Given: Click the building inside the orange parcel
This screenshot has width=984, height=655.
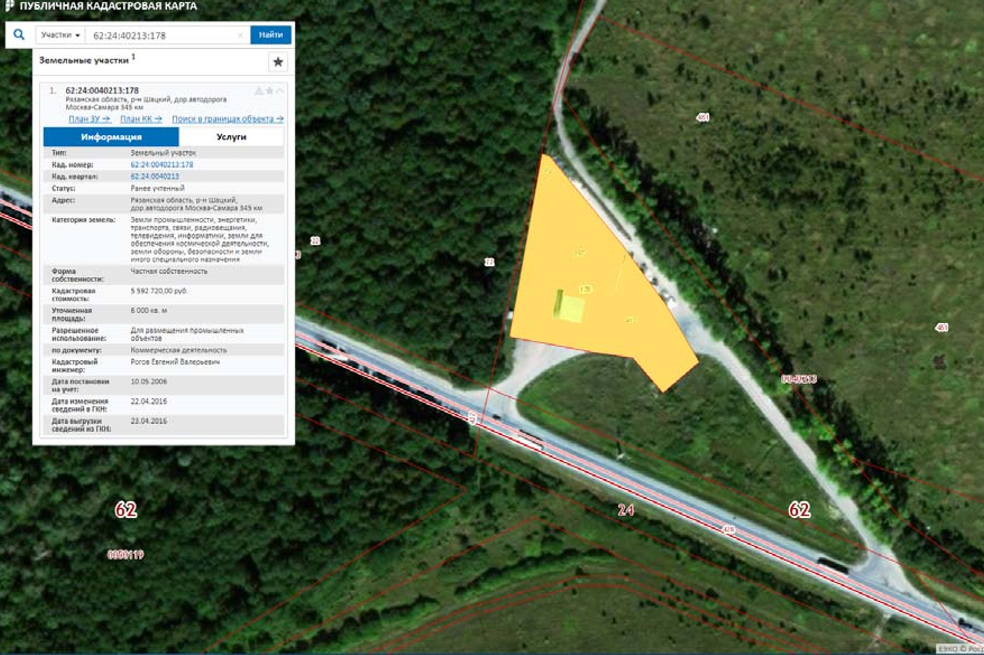Looking at the screenshot, I should tap(571, 306).
